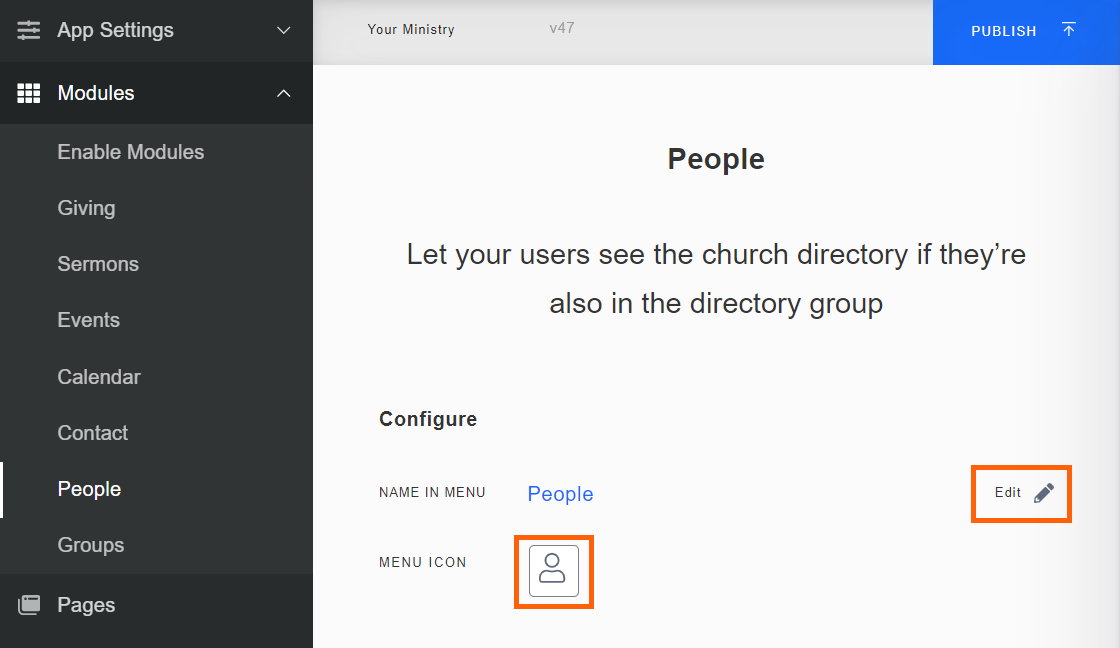Open the Events module
1120x648 pixels.
tap(89, 320)
